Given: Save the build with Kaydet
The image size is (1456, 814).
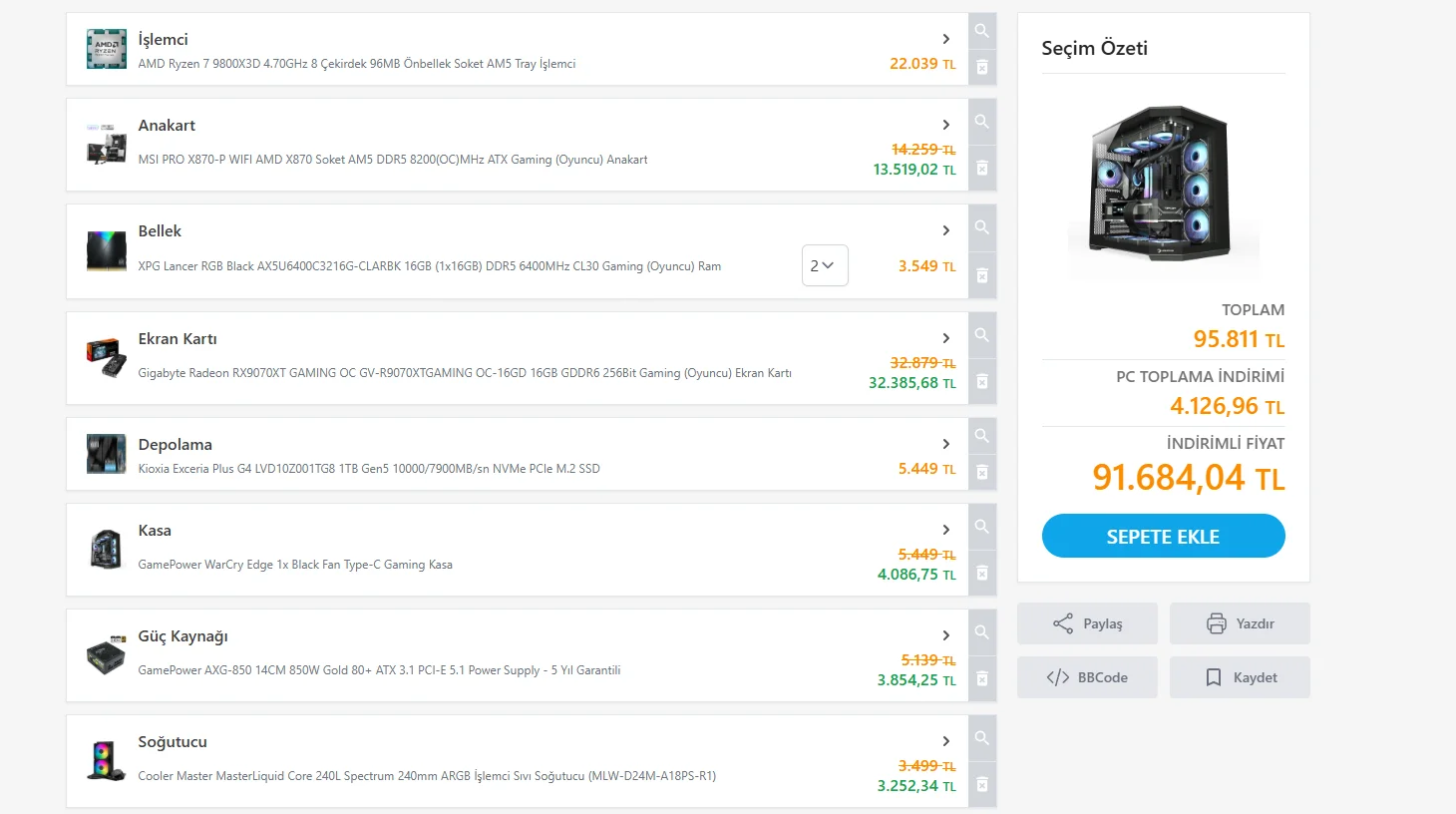Looking at the screenshot, I should pyautogui.click(x=1240, y=677).
